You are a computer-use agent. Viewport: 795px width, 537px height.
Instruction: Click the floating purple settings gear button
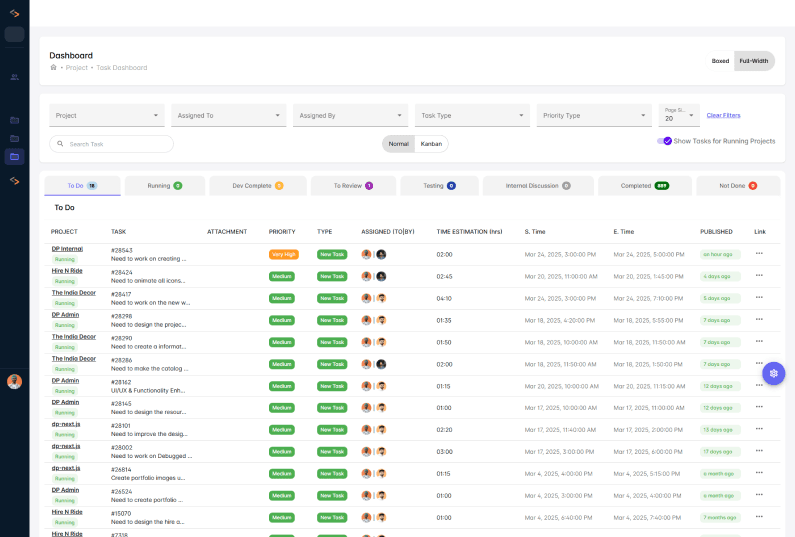click(773, 372)
